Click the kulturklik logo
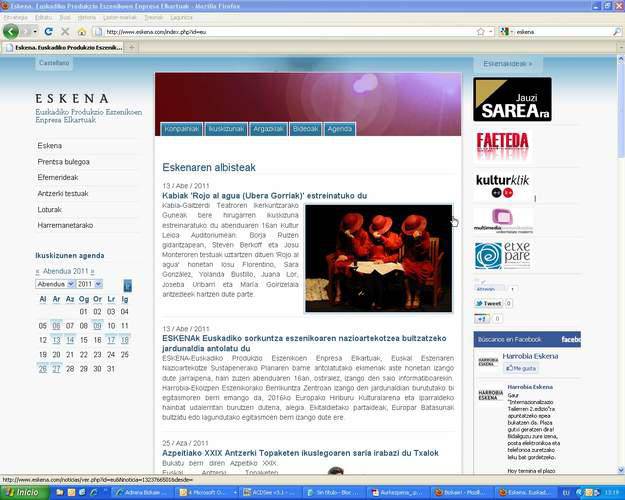Viewport: 625px width, 500px height. (x=503, y=186)
